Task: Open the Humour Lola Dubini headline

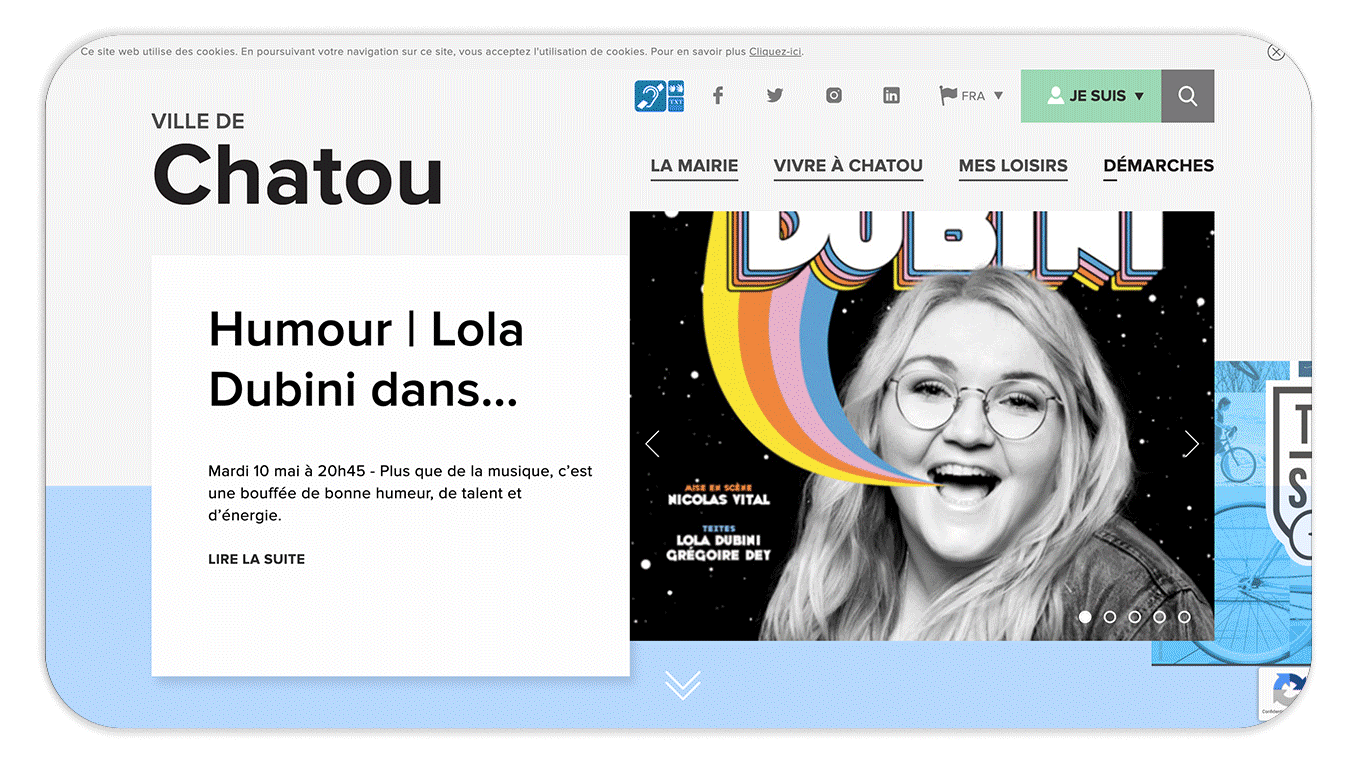Action: 366,359
